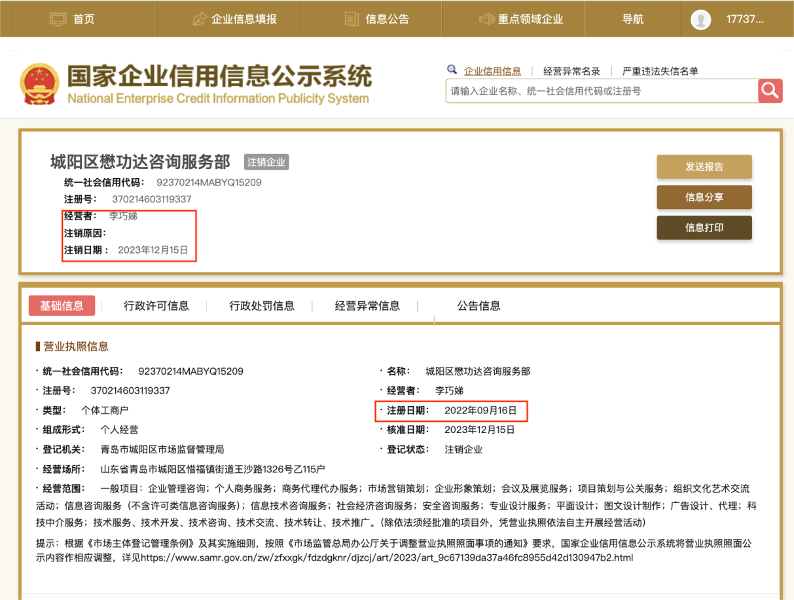Click the edit icon beside 企业信息填报
Image resolution: width=794 pixels, height=600 pixels.
click(200, 19)
